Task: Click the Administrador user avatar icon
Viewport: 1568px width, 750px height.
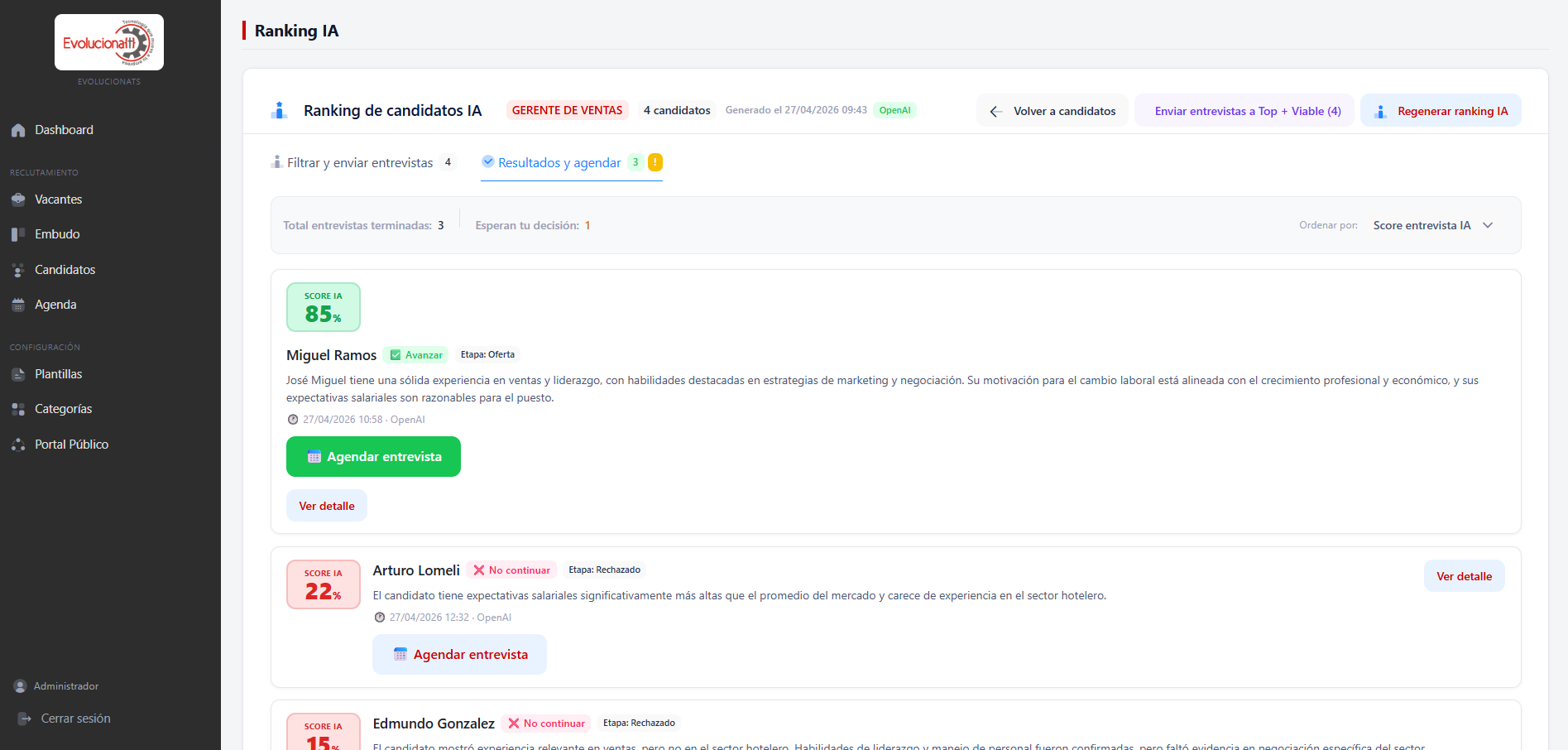Action: pyautogui.click(x=20, y=686)
